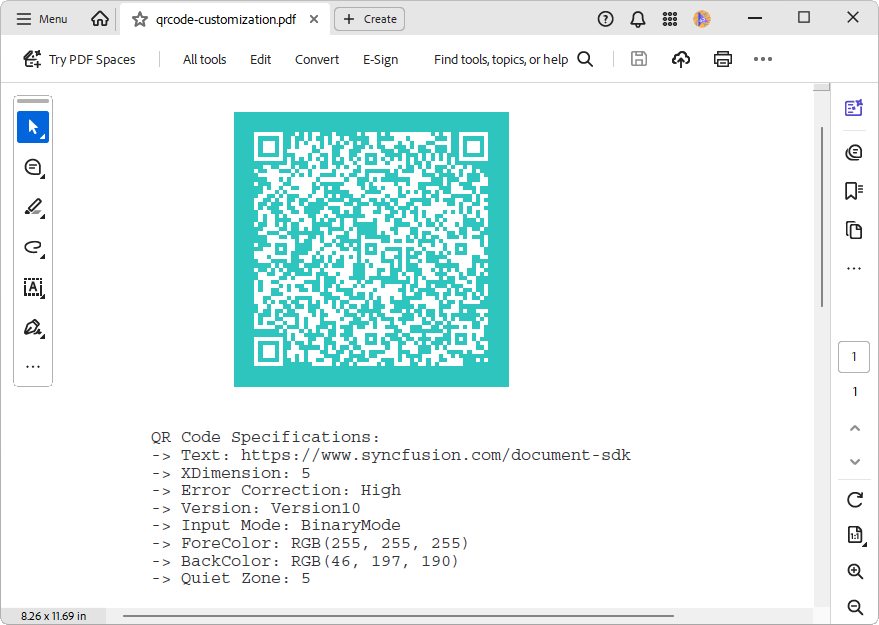Open the Add comment tool
This screenshot has height=625, width=879.
tap(33, 167)
